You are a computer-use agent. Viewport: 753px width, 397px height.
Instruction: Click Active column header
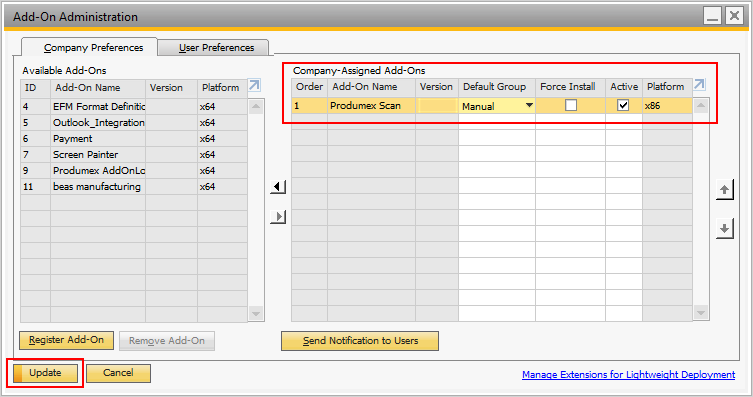tap(624, 87)
